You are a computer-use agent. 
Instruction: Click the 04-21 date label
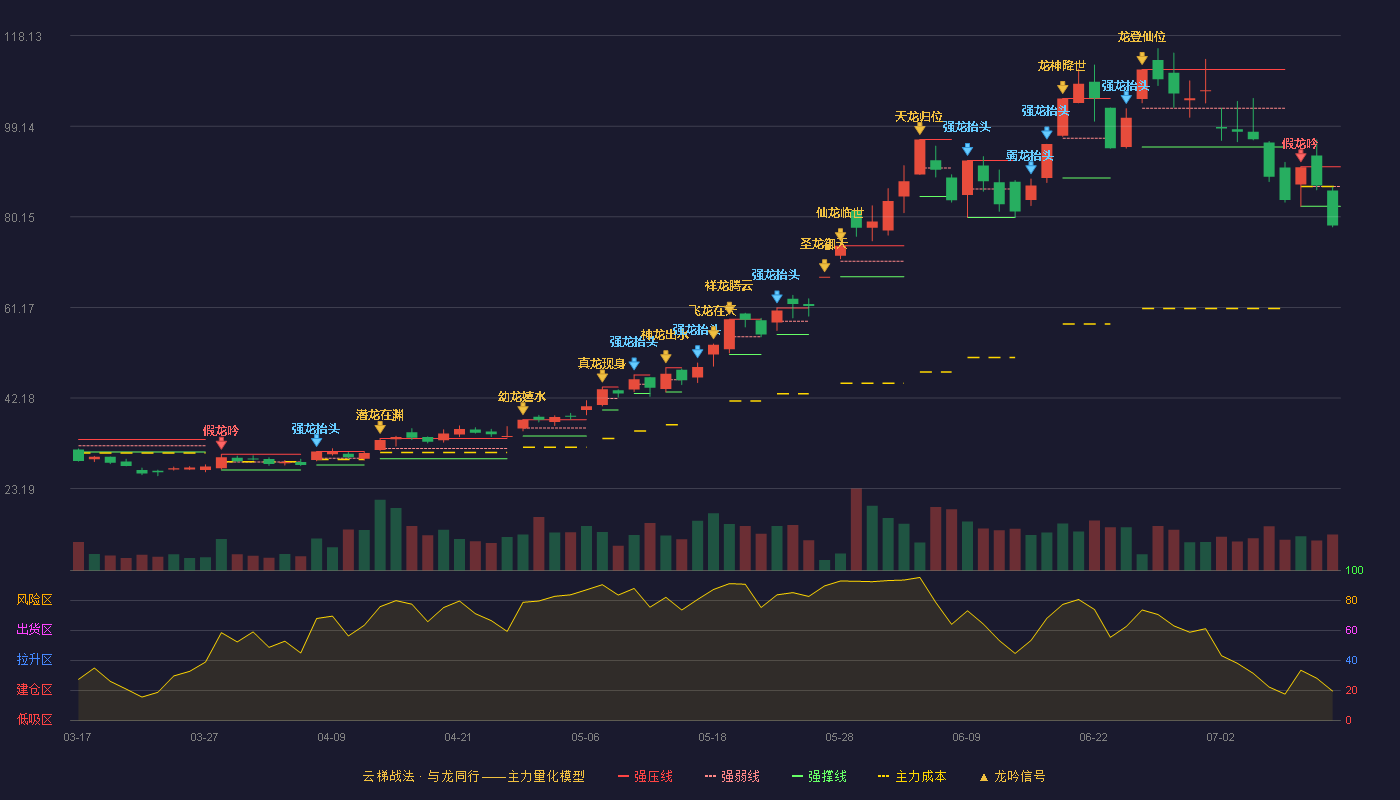(458, 737)
